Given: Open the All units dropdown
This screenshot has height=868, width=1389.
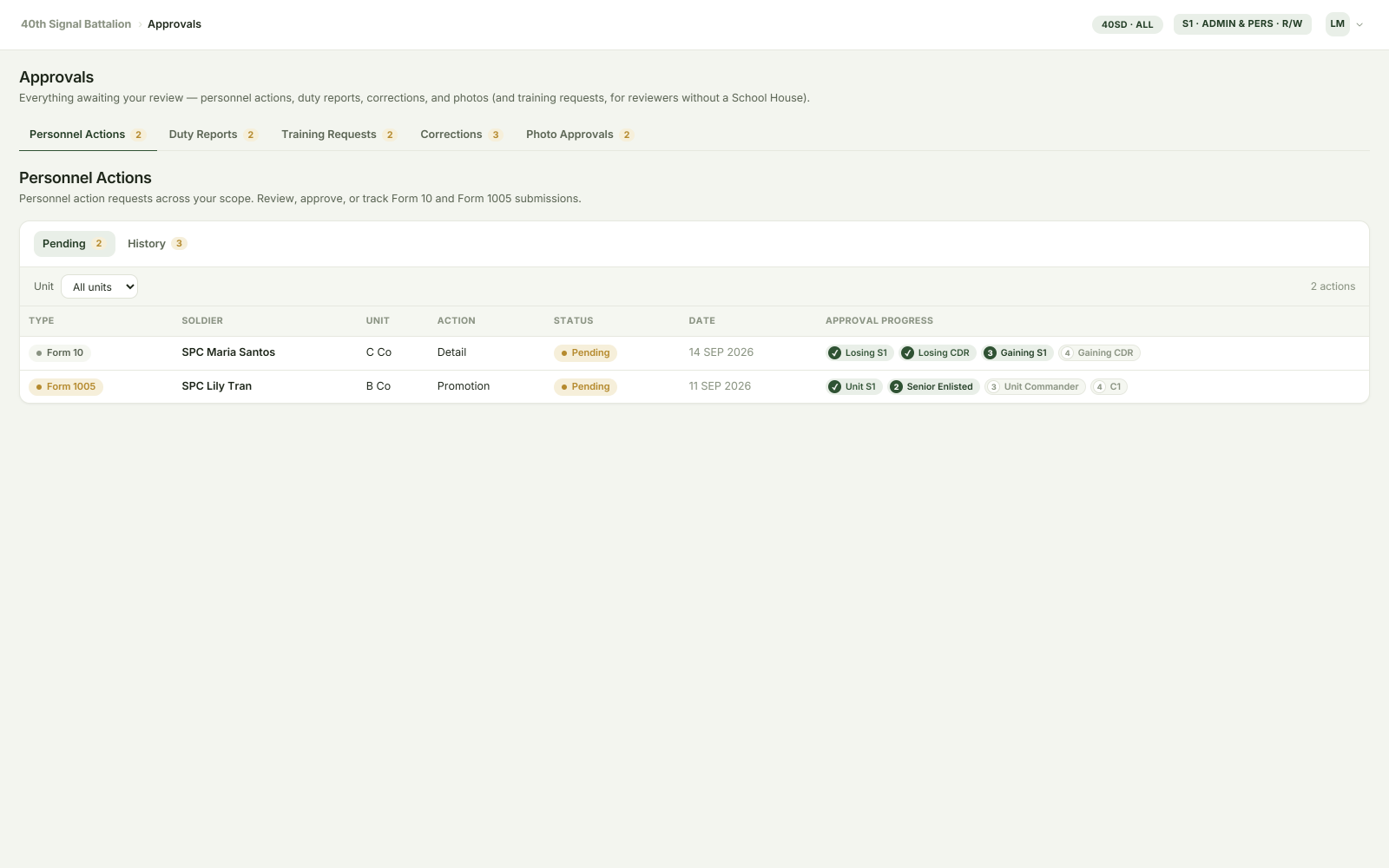Looking at the screenshot, I should [x=99, y=286].
